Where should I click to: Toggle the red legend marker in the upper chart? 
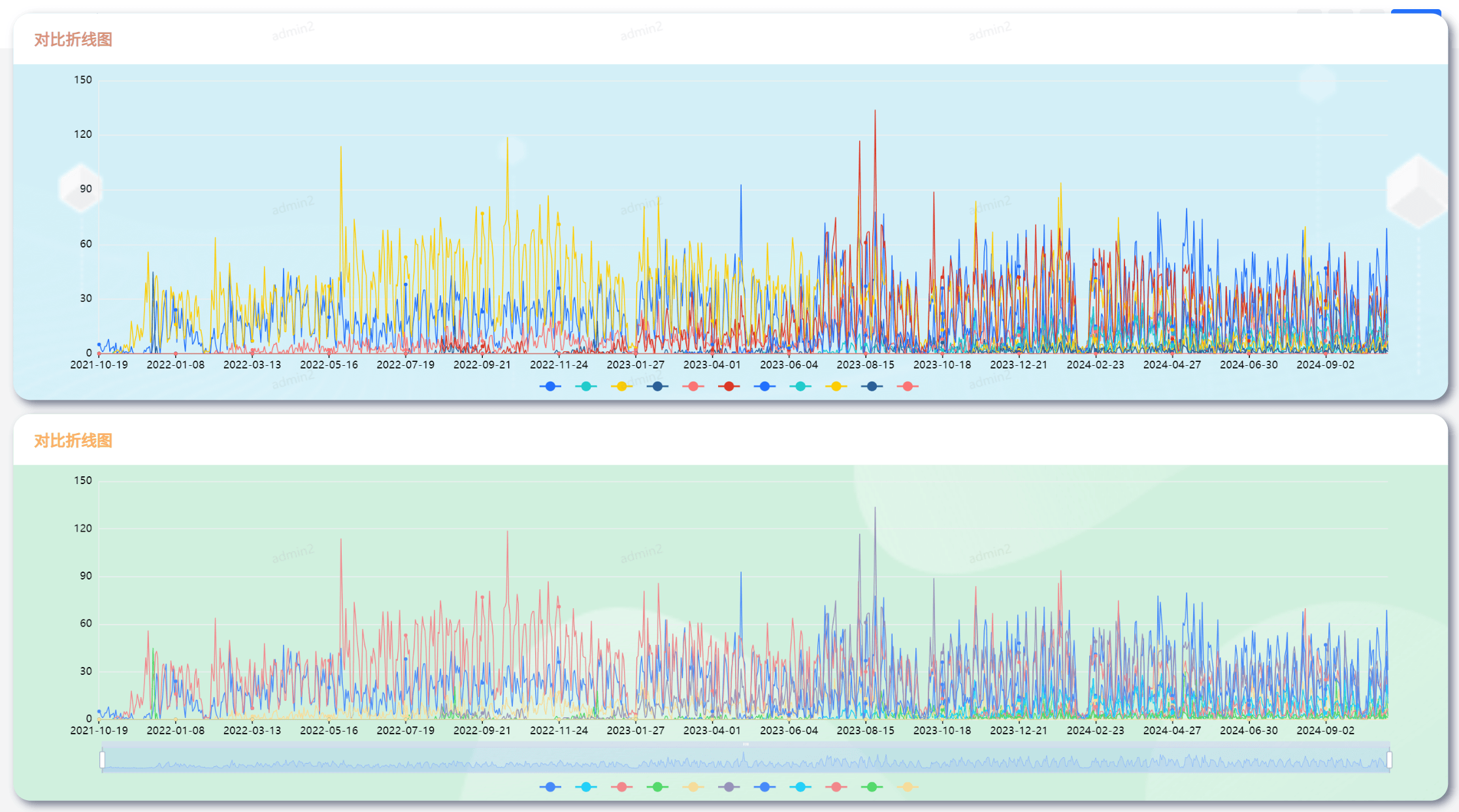coord(729,387)
